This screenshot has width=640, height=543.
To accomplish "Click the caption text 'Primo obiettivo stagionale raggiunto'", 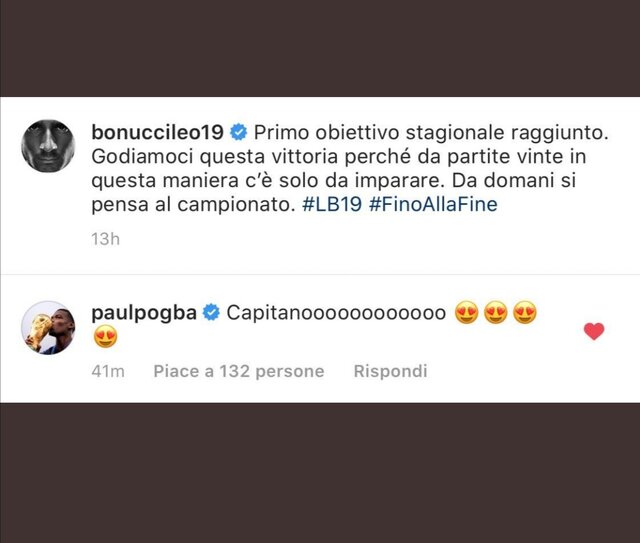I will 431,133.
